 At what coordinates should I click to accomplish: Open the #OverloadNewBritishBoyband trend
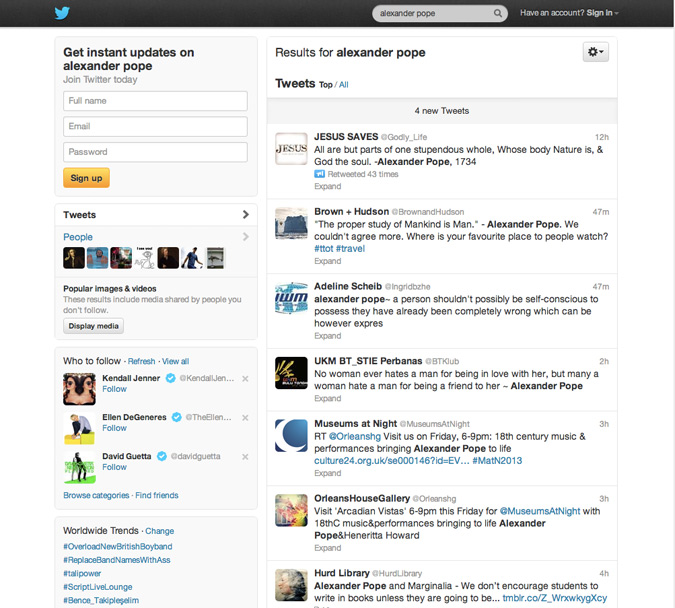118,546
